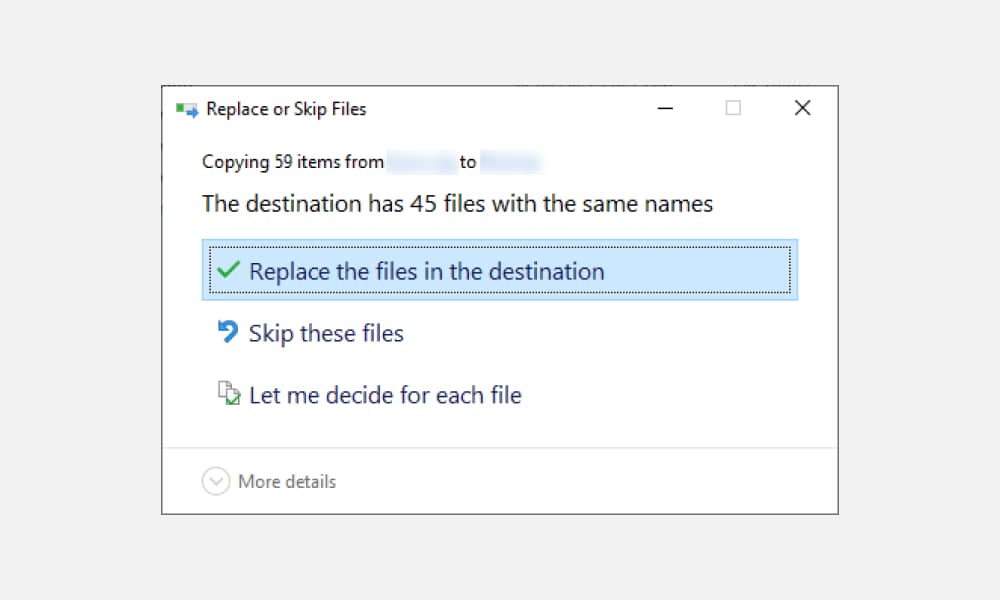
Task: Click the highlighted Replace option row
Action: click(500, 270)
